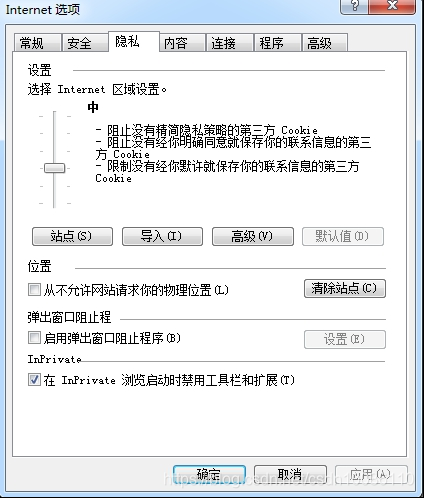This screenshot has height=498, width=424.
Task: Uncheck the InPrivate toolbar disable checkbox
Action: (x=34, y=380)
